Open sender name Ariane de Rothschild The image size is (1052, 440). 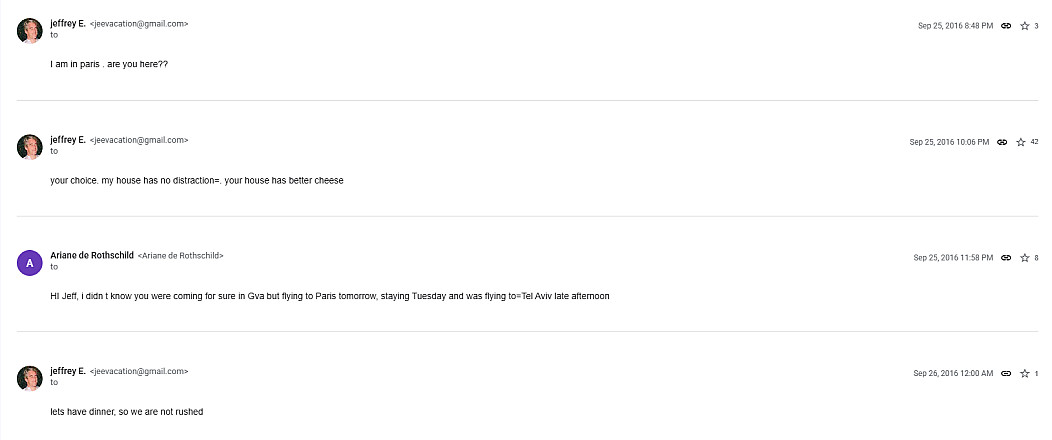tap(92, 255)
